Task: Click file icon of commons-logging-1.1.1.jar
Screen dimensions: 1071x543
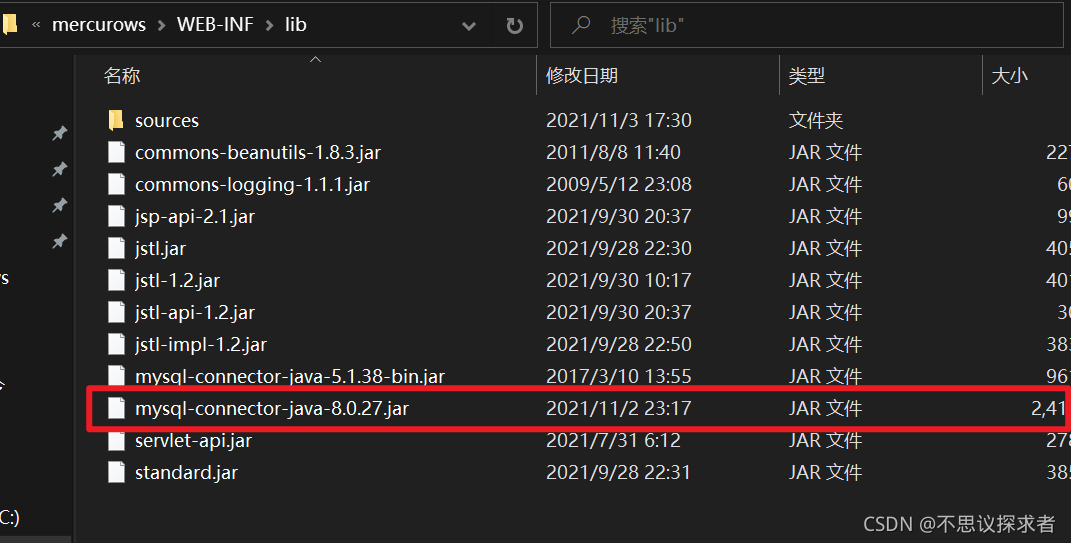Action: [116, 184]
